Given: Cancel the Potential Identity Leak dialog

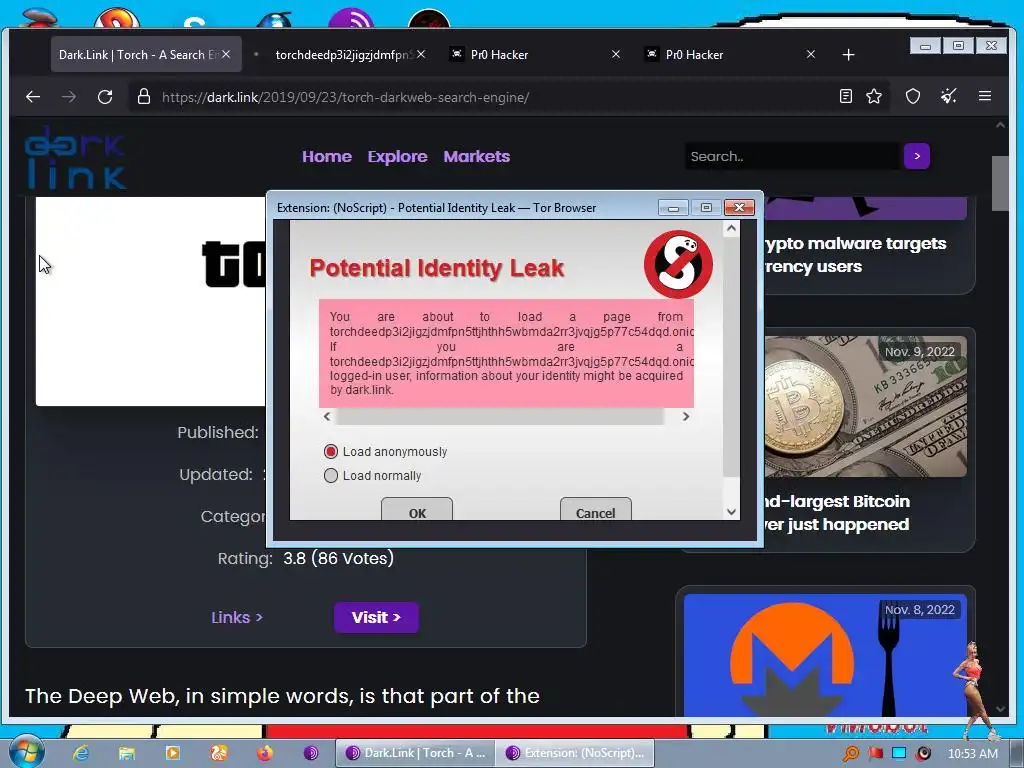Looking at the screenshot, I should coord(596,509).
